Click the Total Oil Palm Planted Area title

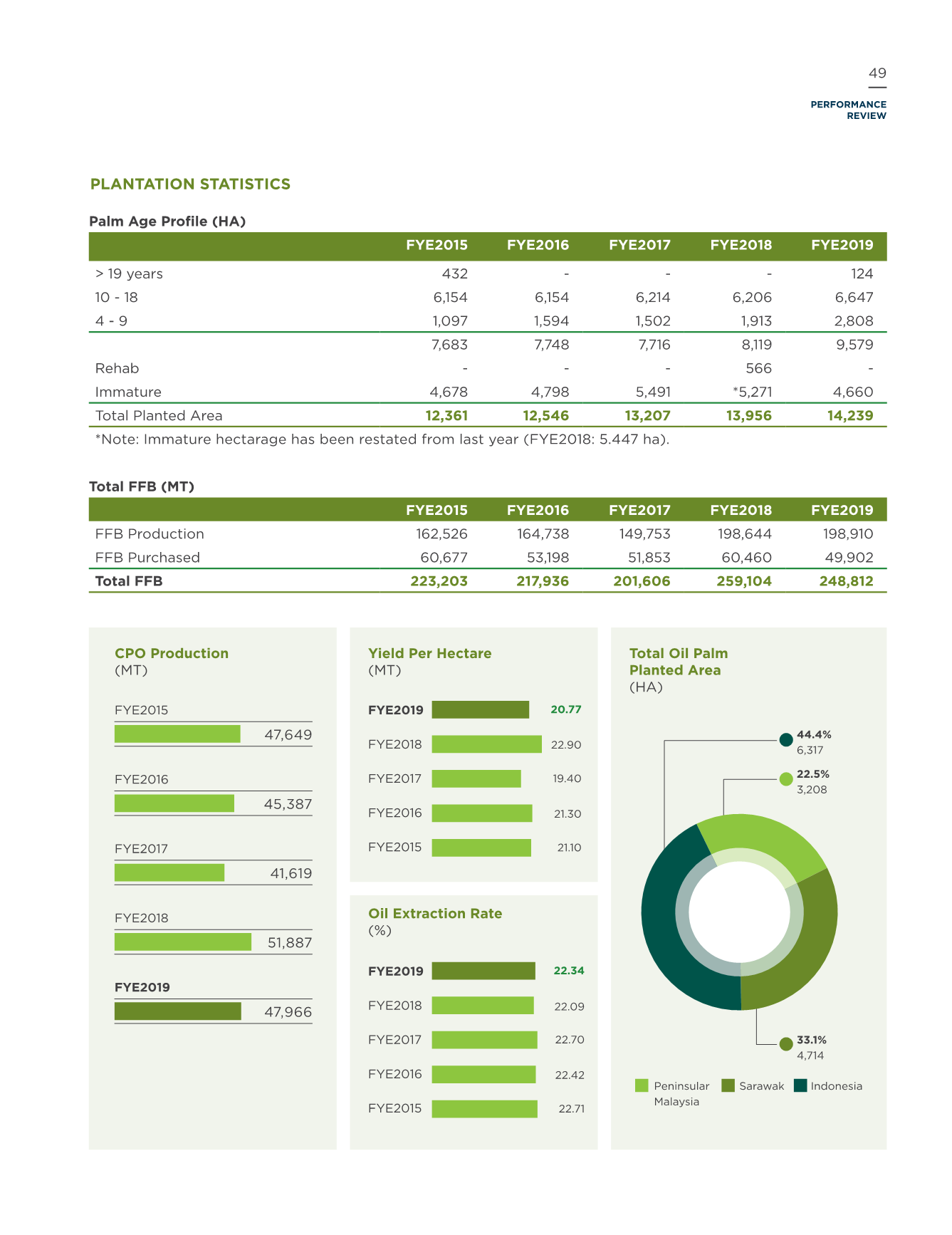click(x=679, y=662)
